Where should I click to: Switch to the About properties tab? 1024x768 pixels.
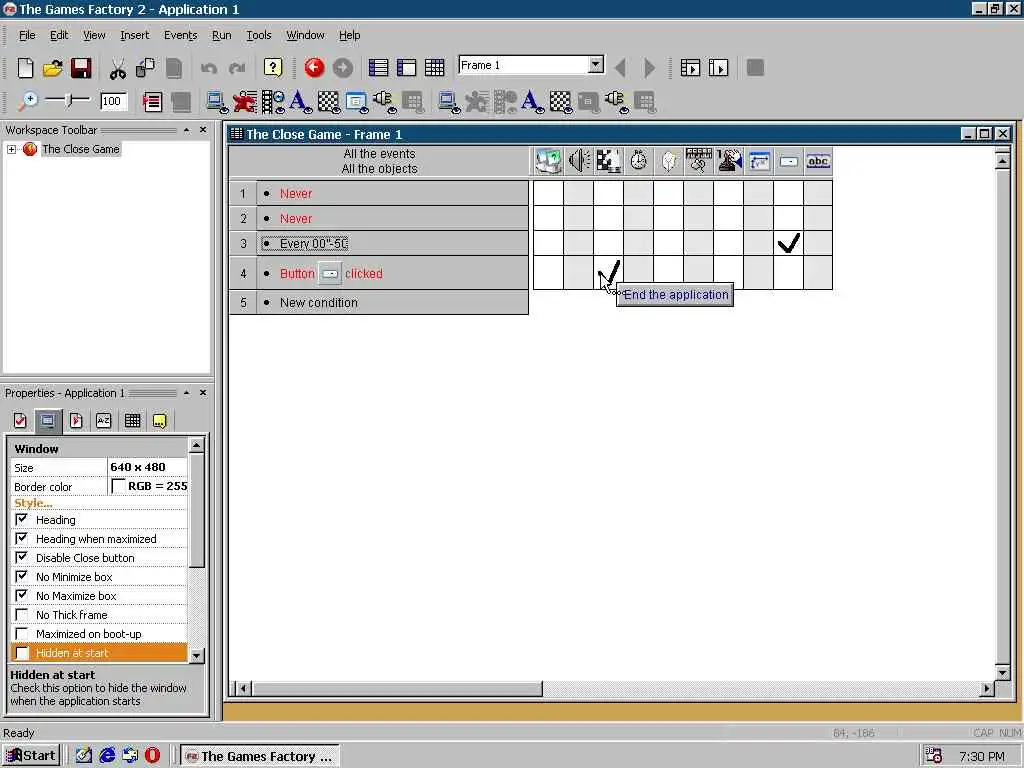coord(159,421)
